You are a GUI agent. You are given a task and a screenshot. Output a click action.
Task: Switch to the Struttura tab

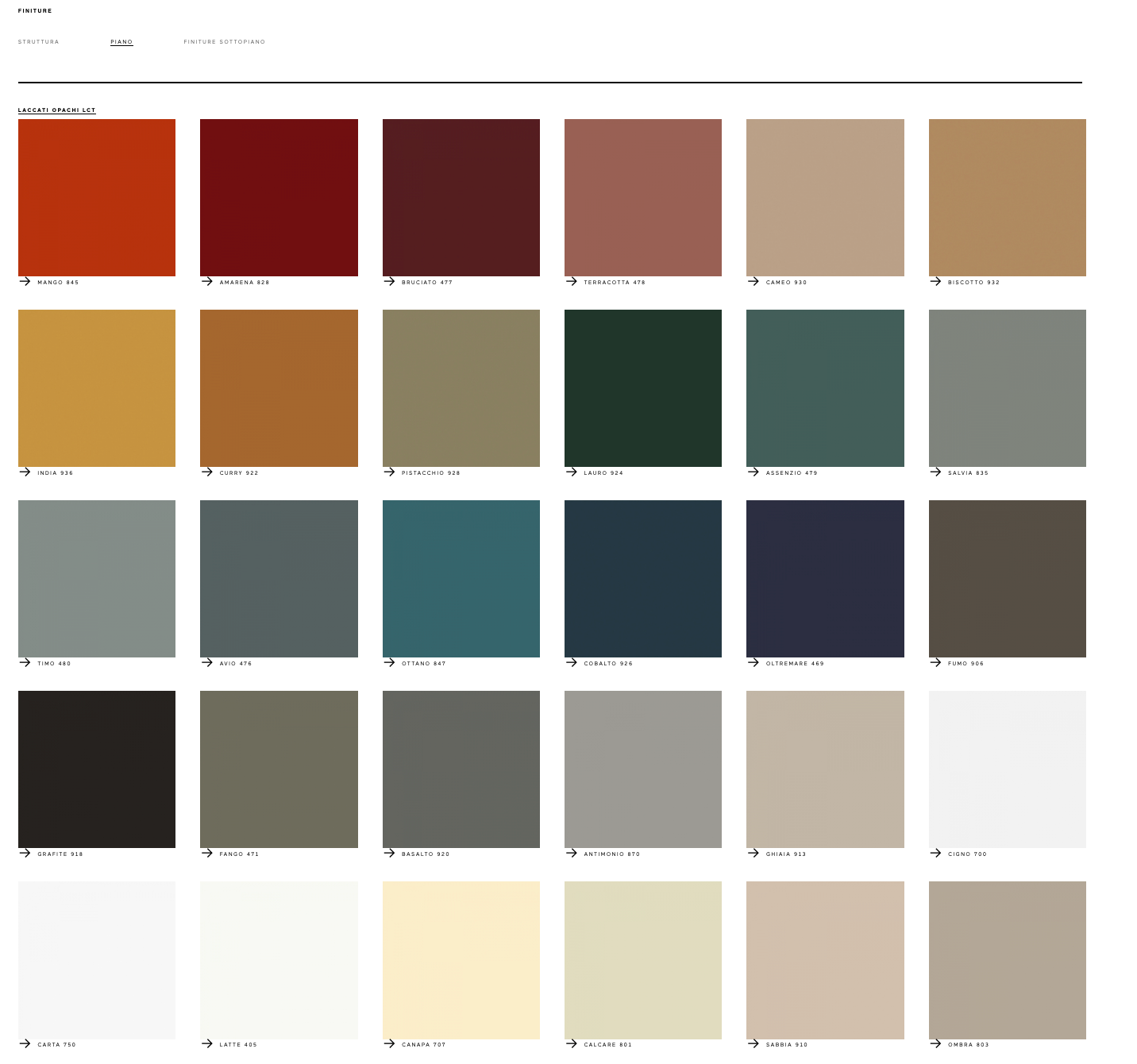[x=38, y=42]
